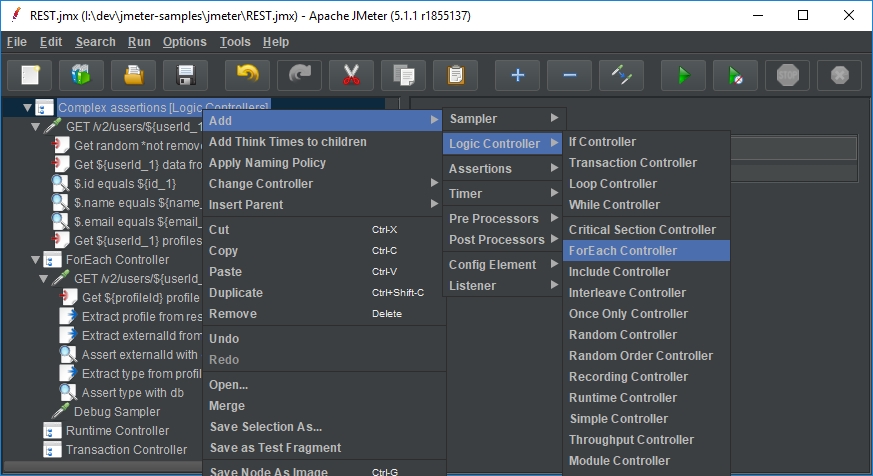Select ForEach Controller from submenu
873x476 pixels.
(646, 251)
